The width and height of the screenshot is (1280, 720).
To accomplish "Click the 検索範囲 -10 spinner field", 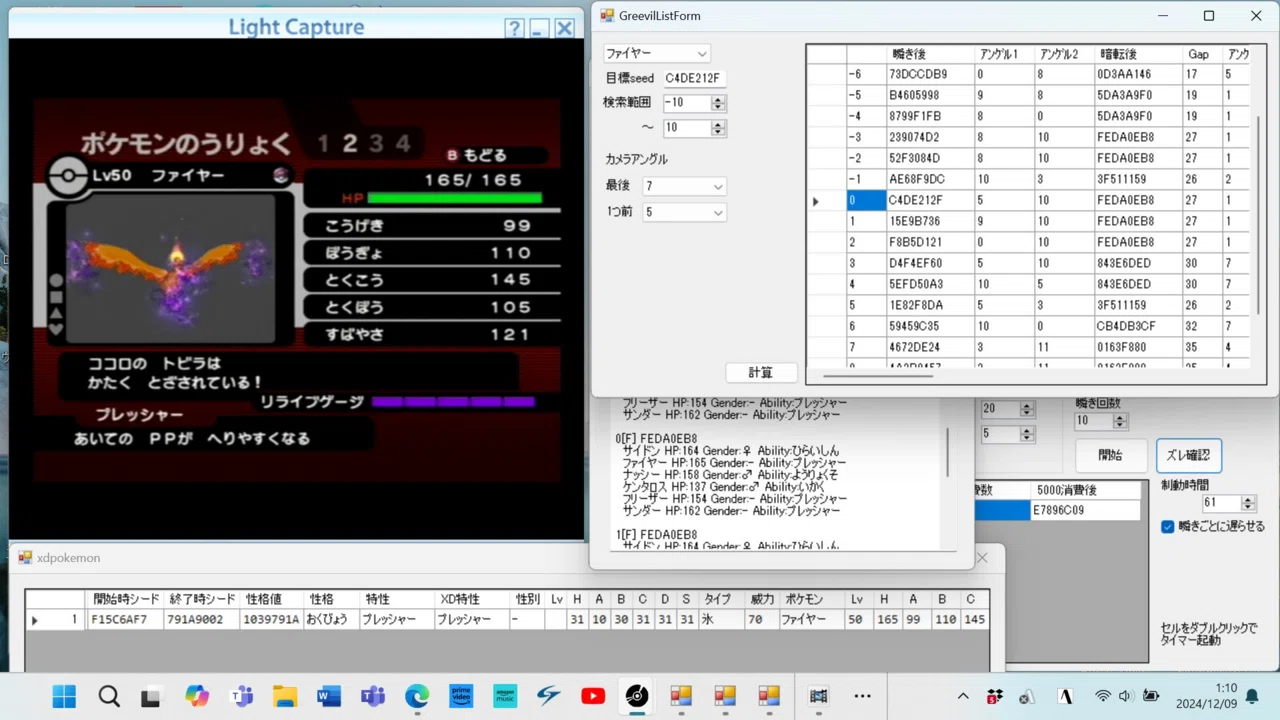I will coord(693,103).
